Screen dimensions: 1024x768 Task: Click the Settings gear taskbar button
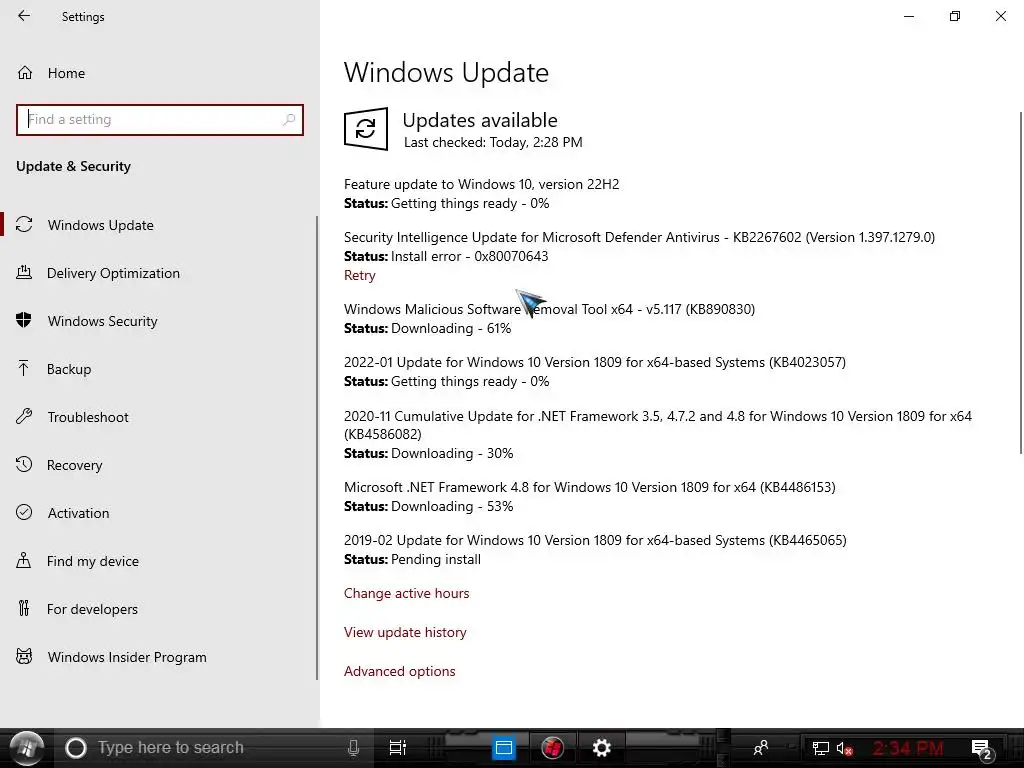point(601,748)
